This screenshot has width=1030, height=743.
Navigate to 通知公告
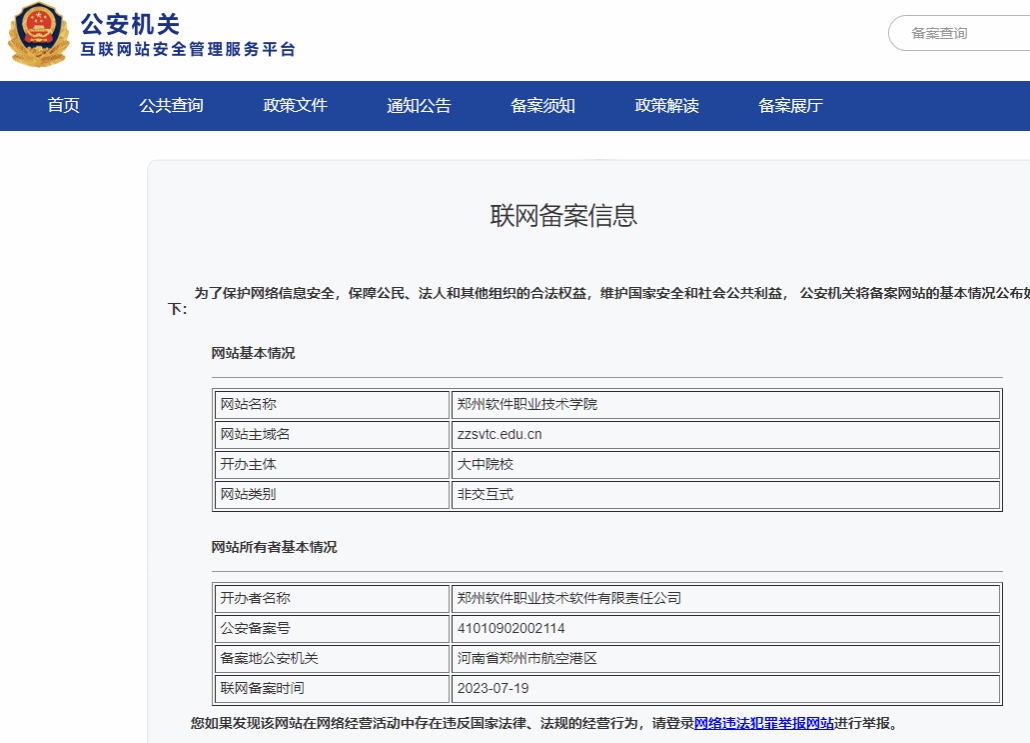(x=419, y=106)
